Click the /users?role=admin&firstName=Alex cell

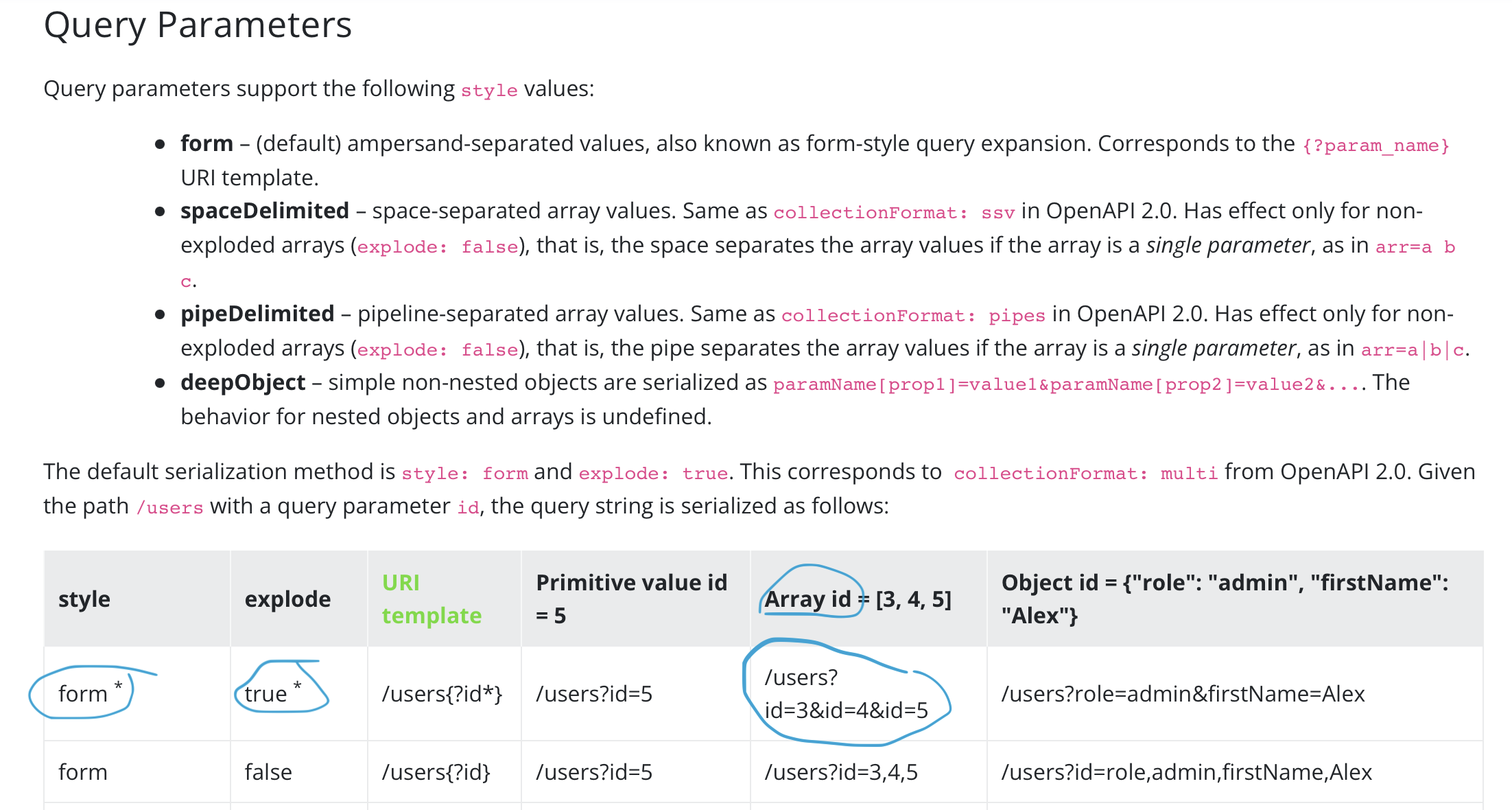pyautogui.click(x=1183, y=694)
